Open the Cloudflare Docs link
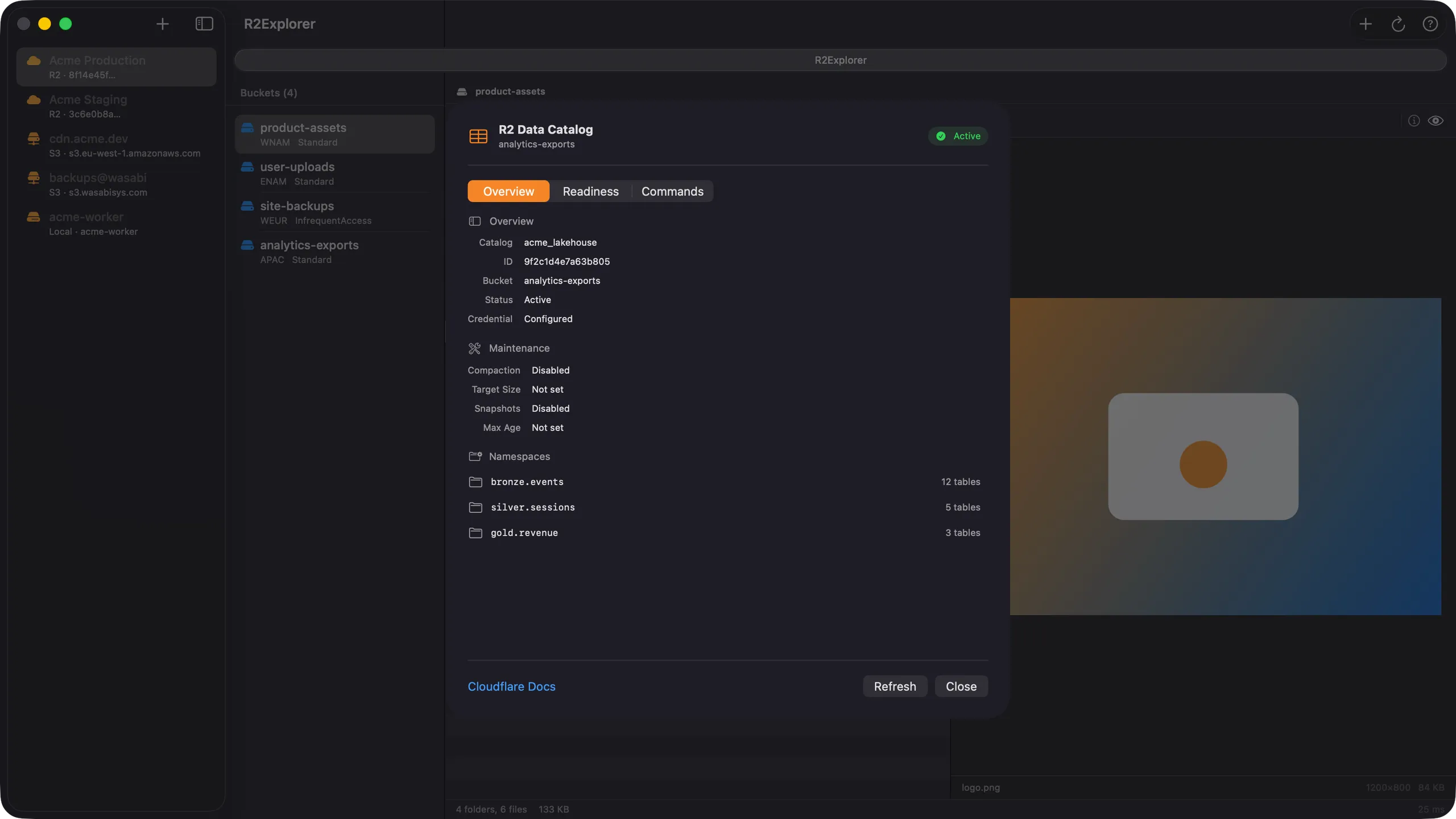The width and height of the screenshot is (1456, 819). pyautogui.click(x=511, y=686)
